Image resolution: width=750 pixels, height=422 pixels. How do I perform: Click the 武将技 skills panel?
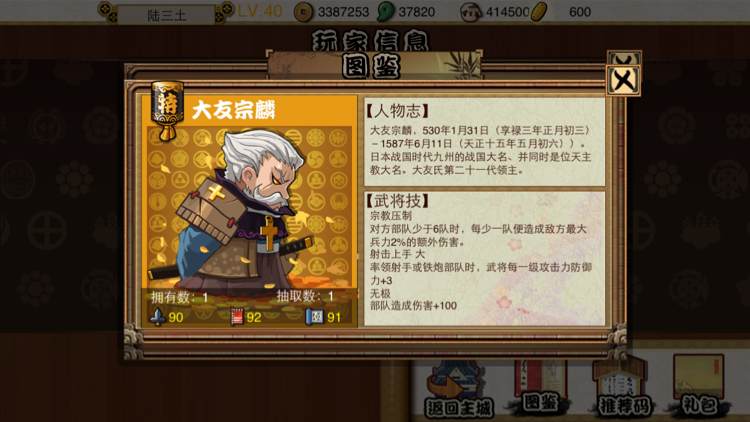[x=485, y=258]
